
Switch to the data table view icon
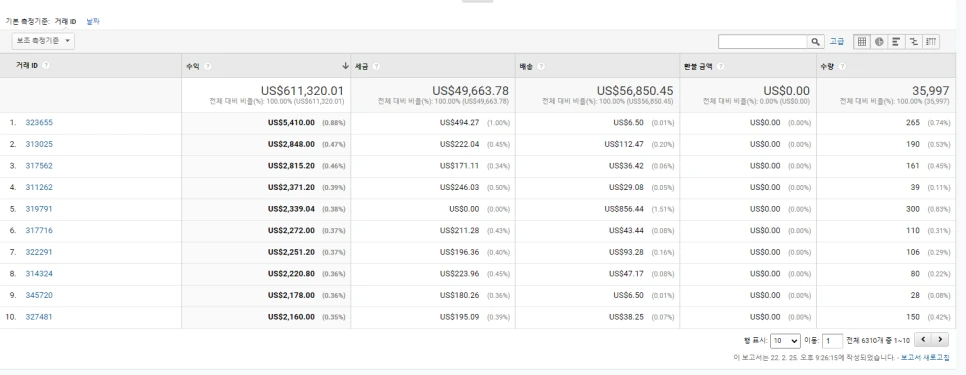click(862, 42)
